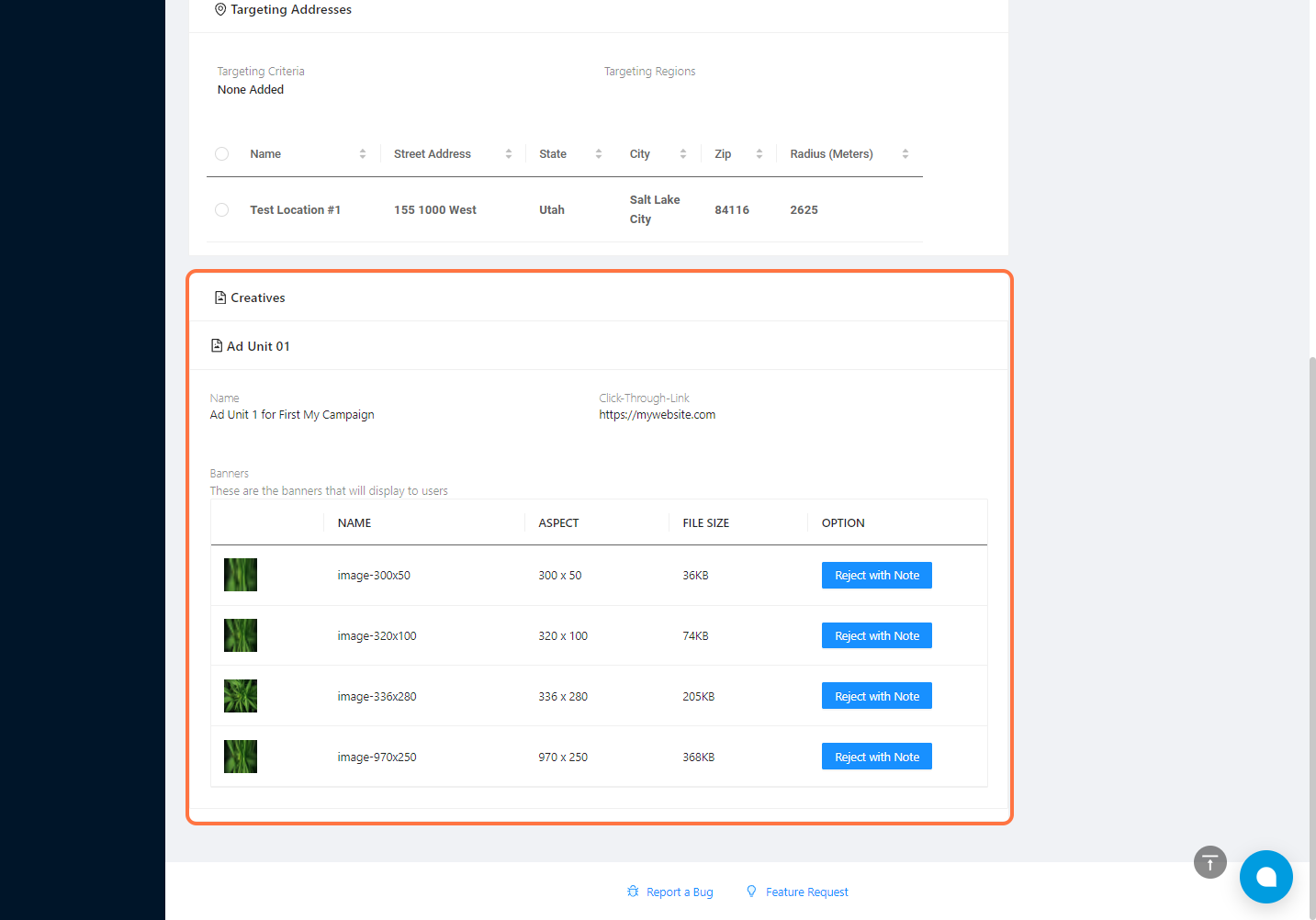This screenshot has height=920, width=1316.
Task: Open the chat support bubble
Action: [x=1266, y=877]
